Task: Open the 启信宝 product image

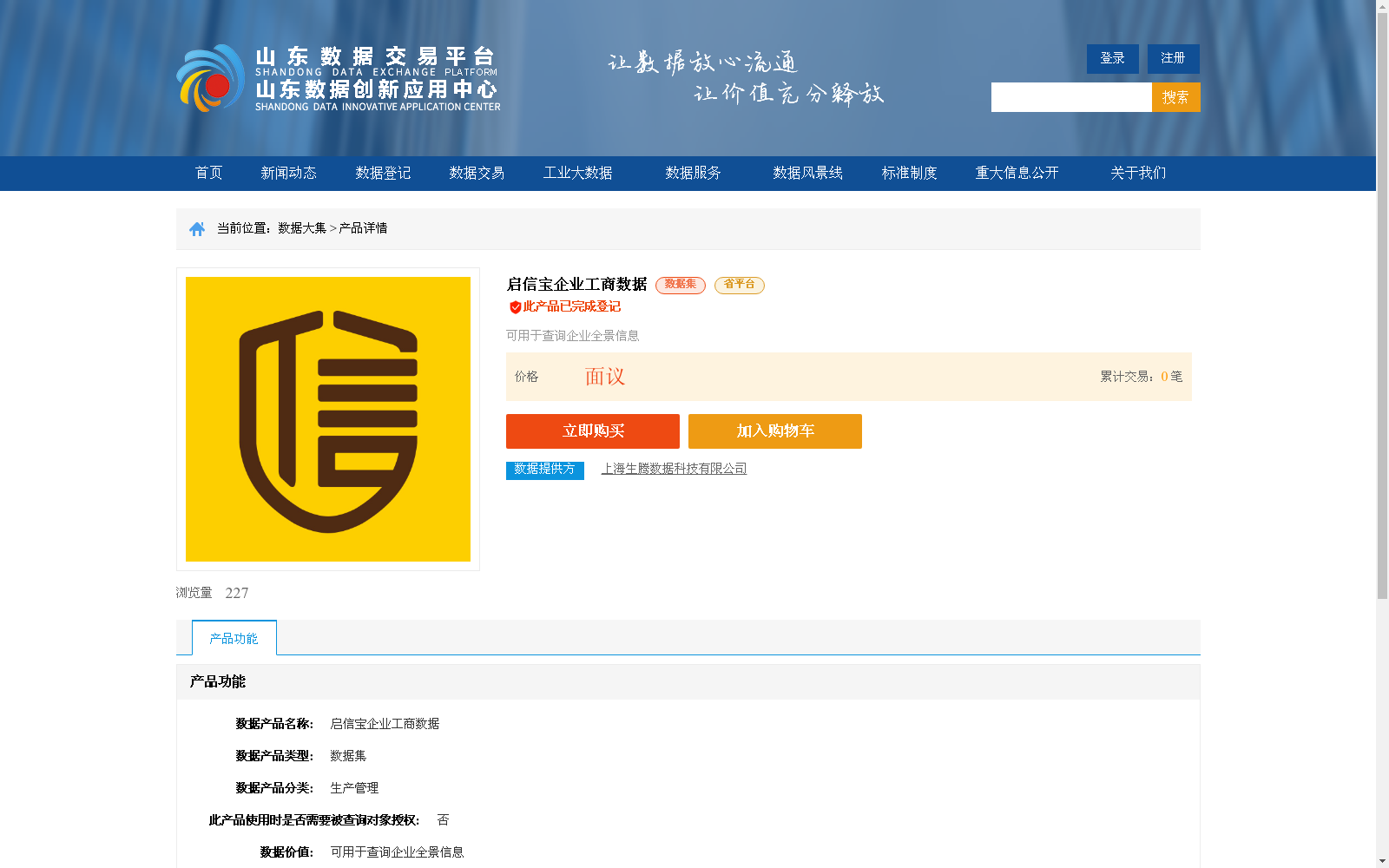Action: tap(328, 419)
